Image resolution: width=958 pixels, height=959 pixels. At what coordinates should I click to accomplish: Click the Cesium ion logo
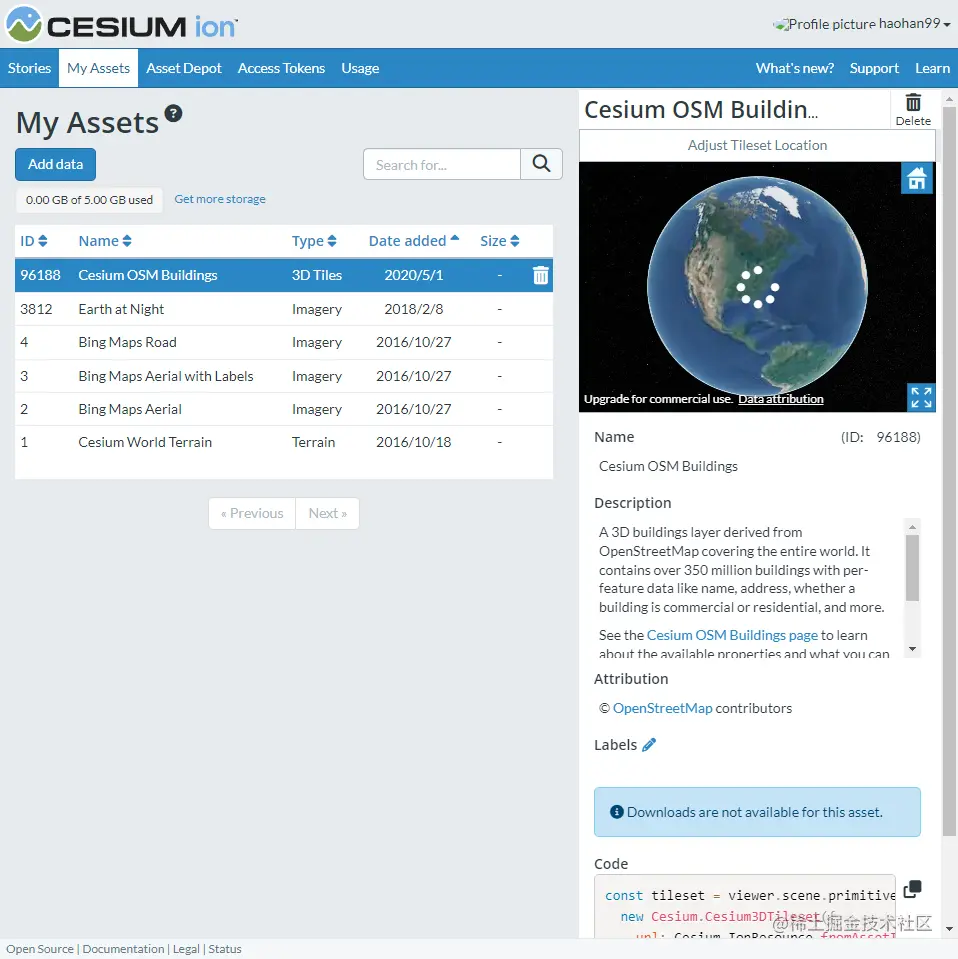121,24
